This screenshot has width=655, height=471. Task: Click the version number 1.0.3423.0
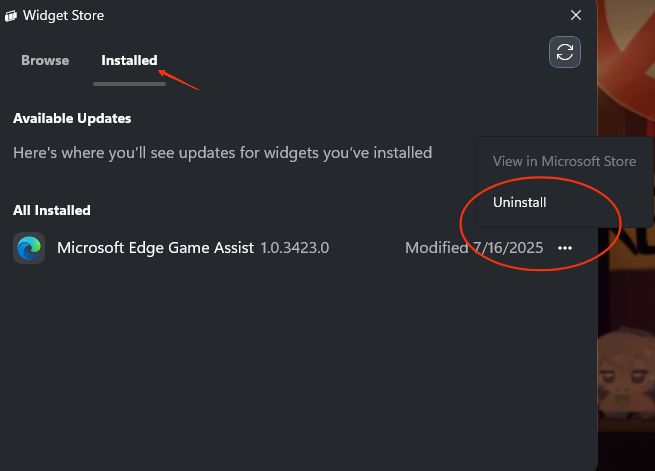coord(295,248)
